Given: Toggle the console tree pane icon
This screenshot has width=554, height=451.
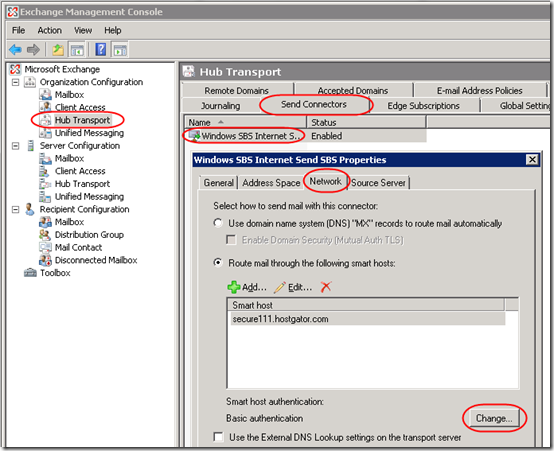Looking at the screenshot, I should pos(77,50).
